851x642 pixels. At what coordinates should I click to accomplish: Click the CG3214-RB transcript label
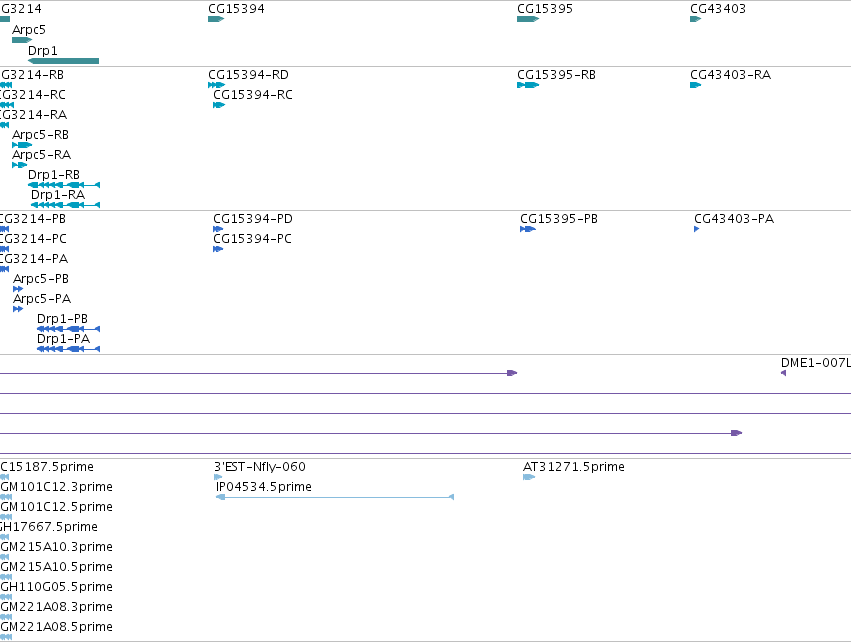coord(32,75)
